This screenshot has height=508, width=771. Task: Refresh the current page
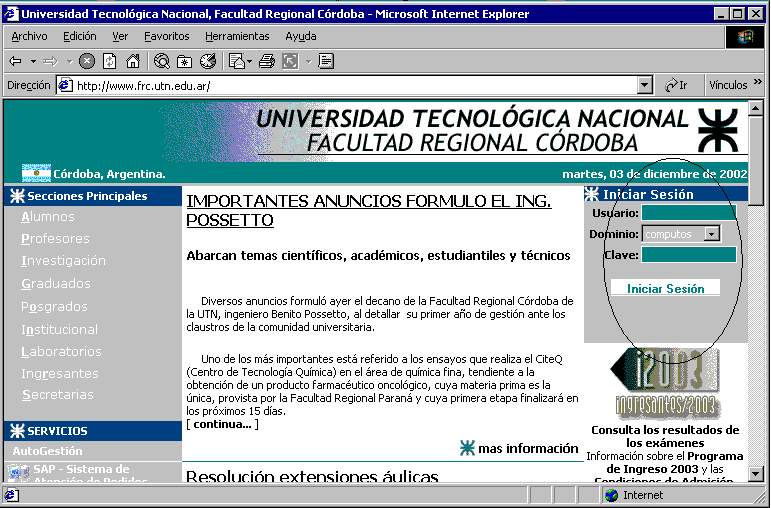coord(109,61)
